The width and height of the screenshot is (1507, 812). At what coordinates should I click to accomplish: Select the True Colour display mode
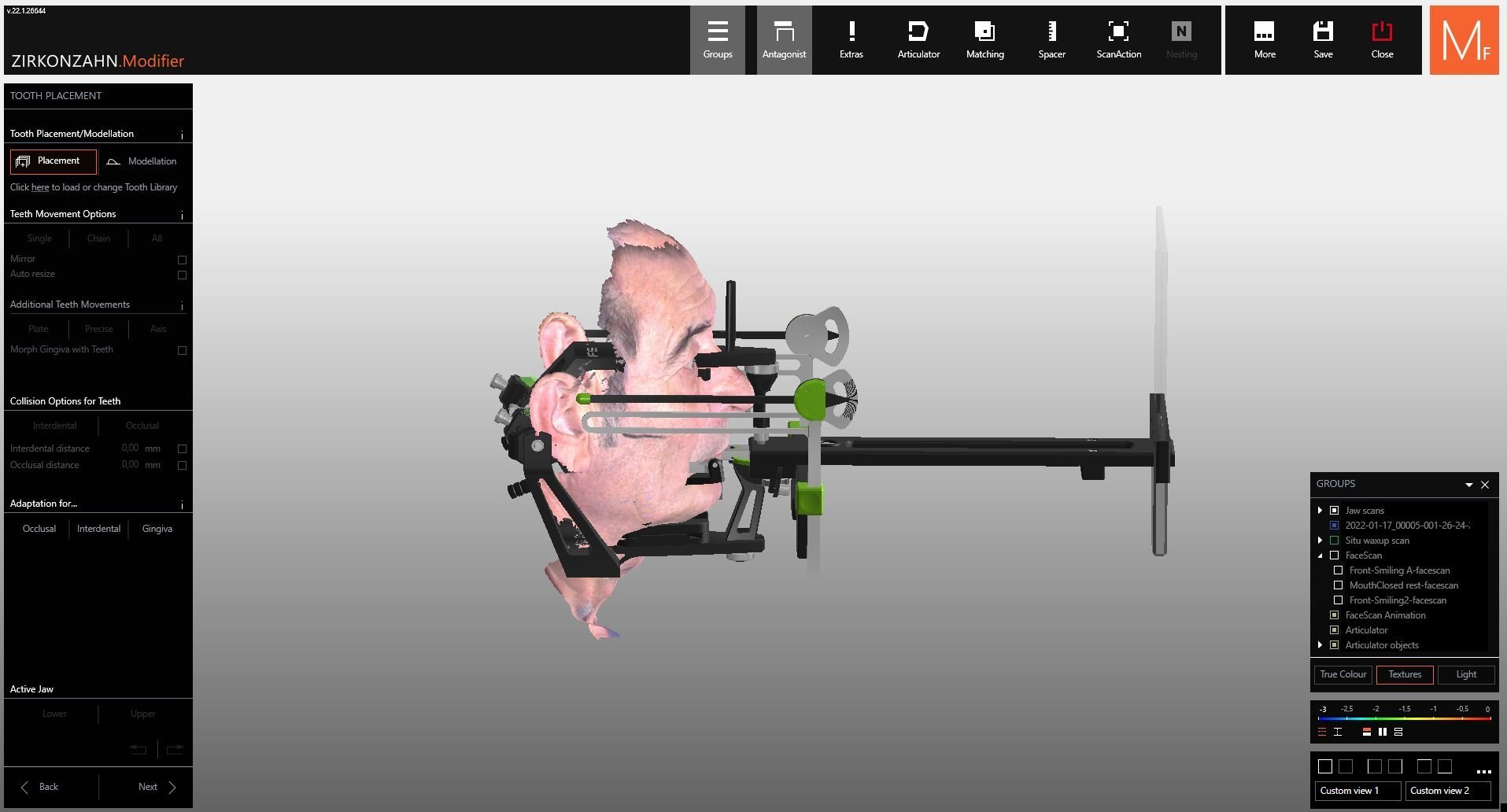(x=1343, y=674)
